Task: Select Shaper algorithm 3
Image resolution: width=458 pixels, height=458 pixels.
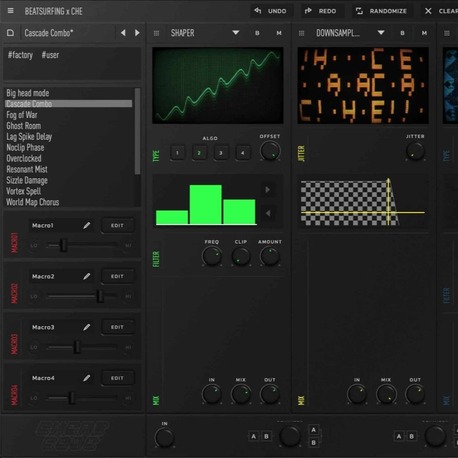Action: 221,153
